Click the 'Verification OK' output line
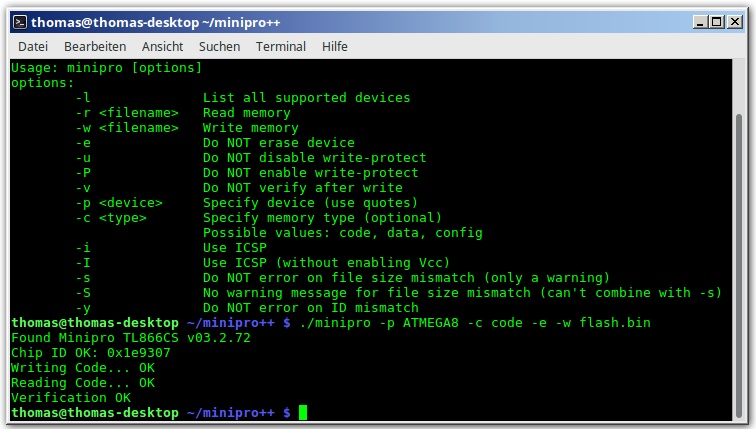This screenshot has width=756, height=429. (71, 398)
